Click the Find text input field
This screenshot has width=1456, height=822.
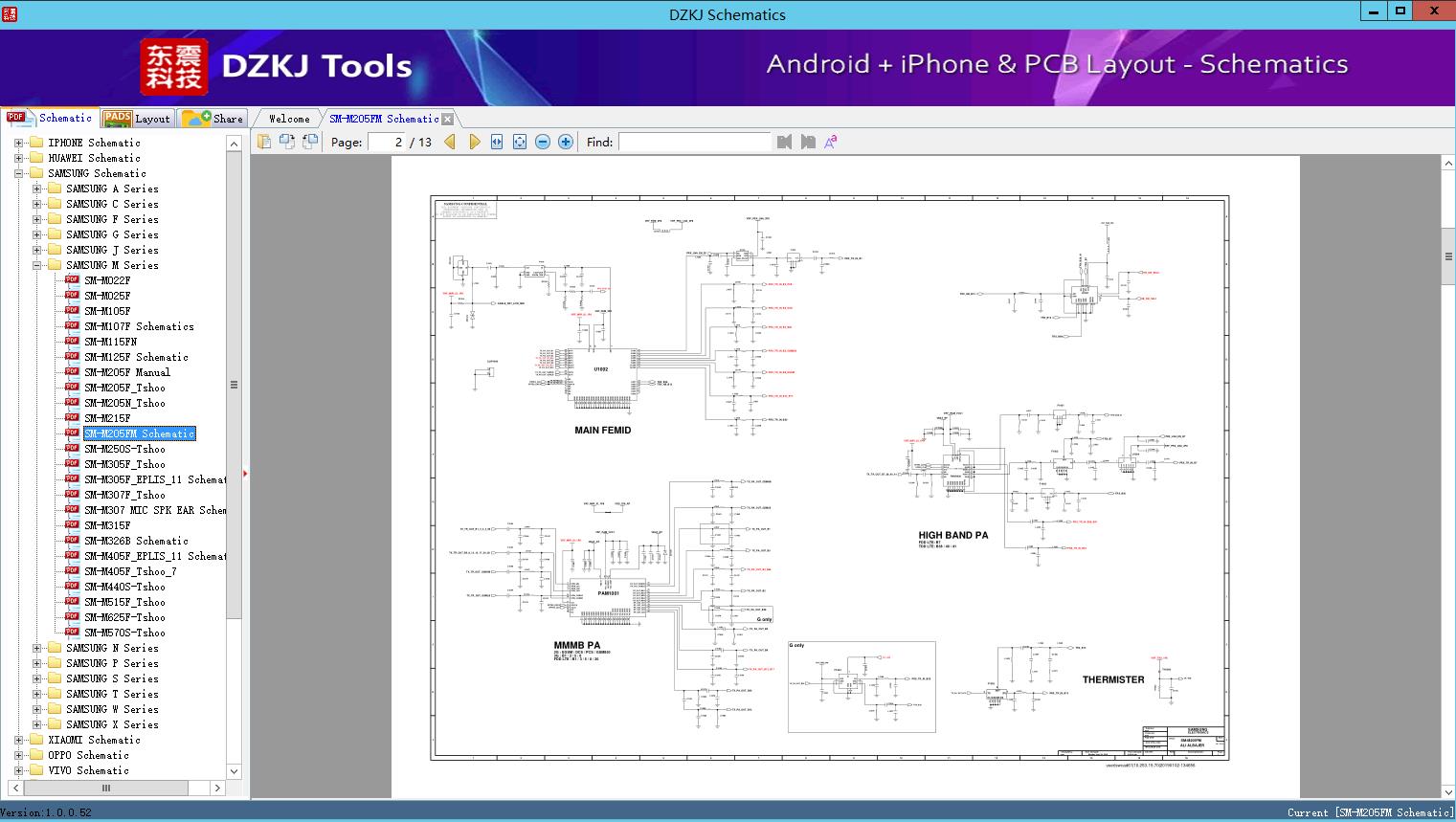coord(694,142)
